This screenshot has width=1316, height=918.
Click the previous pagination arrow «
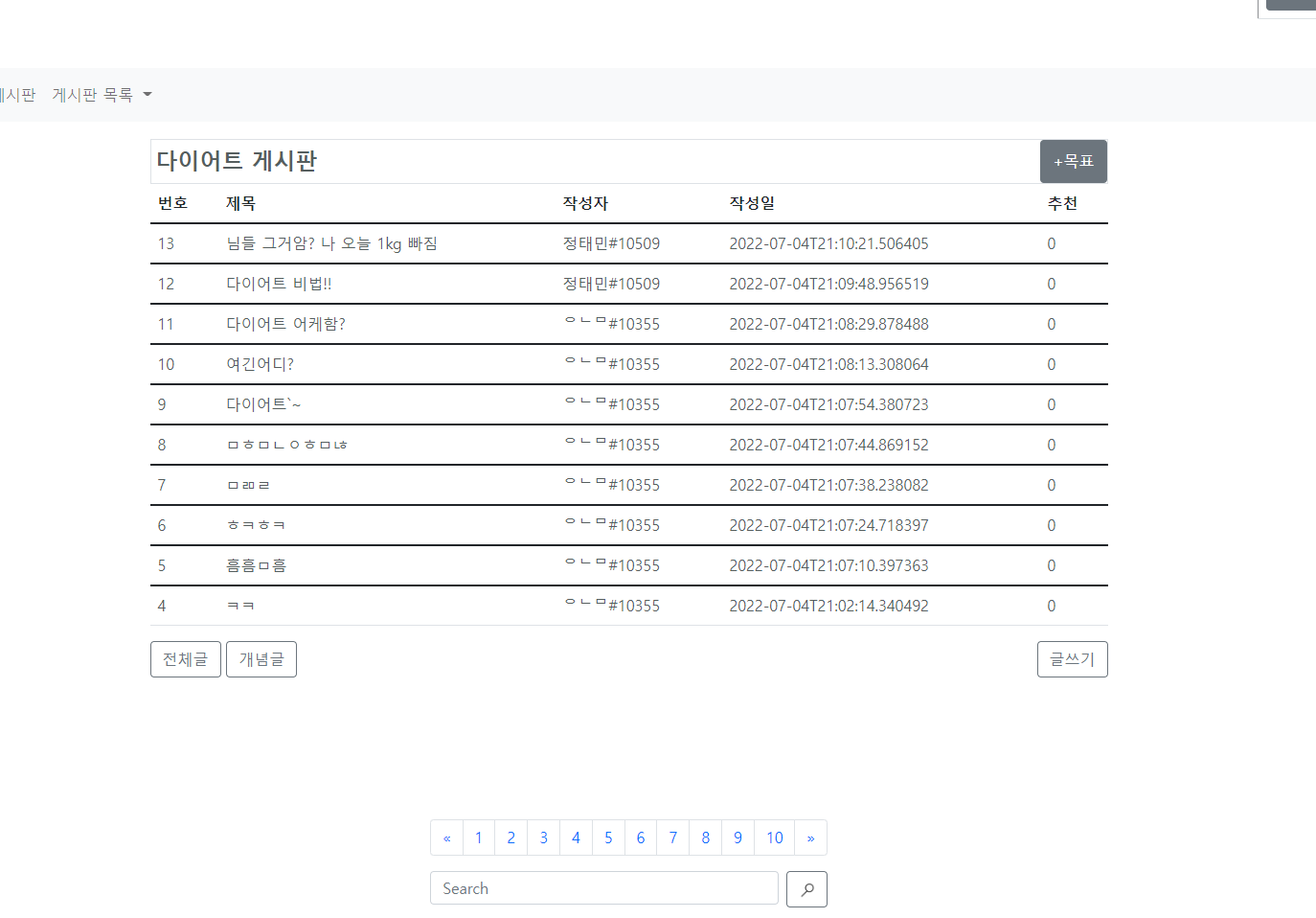[446, 838]
